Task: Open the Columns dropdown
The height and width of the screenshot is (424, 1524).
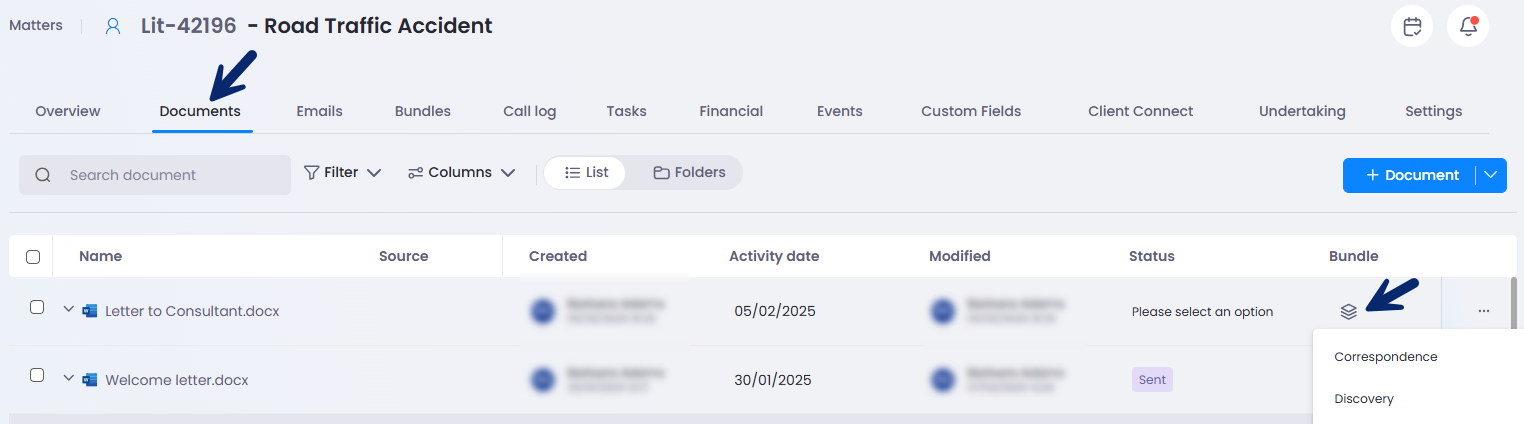Action: point(462,172)
